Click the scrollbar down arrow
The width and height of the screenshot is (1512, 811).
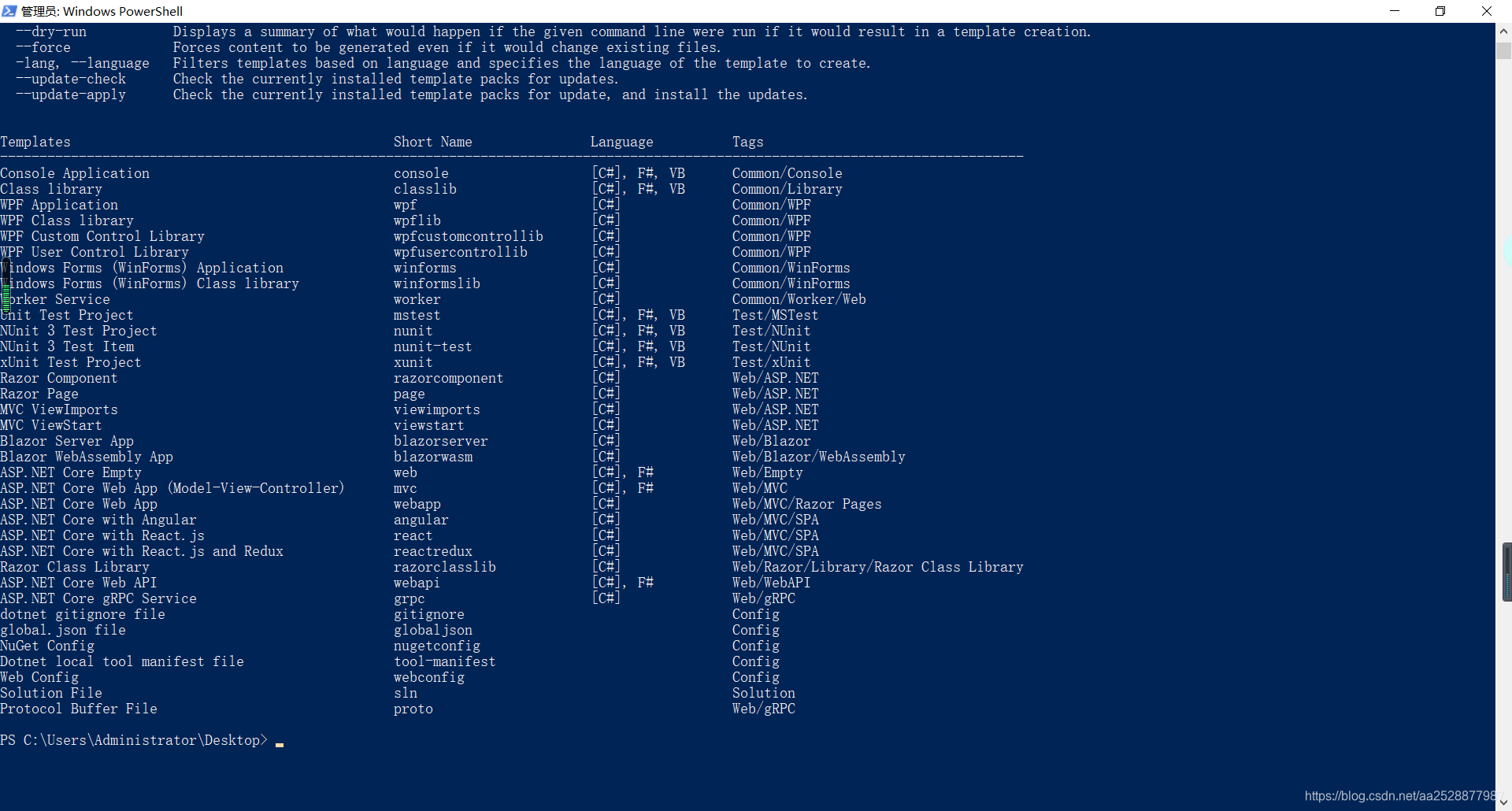click(1503, 803)
